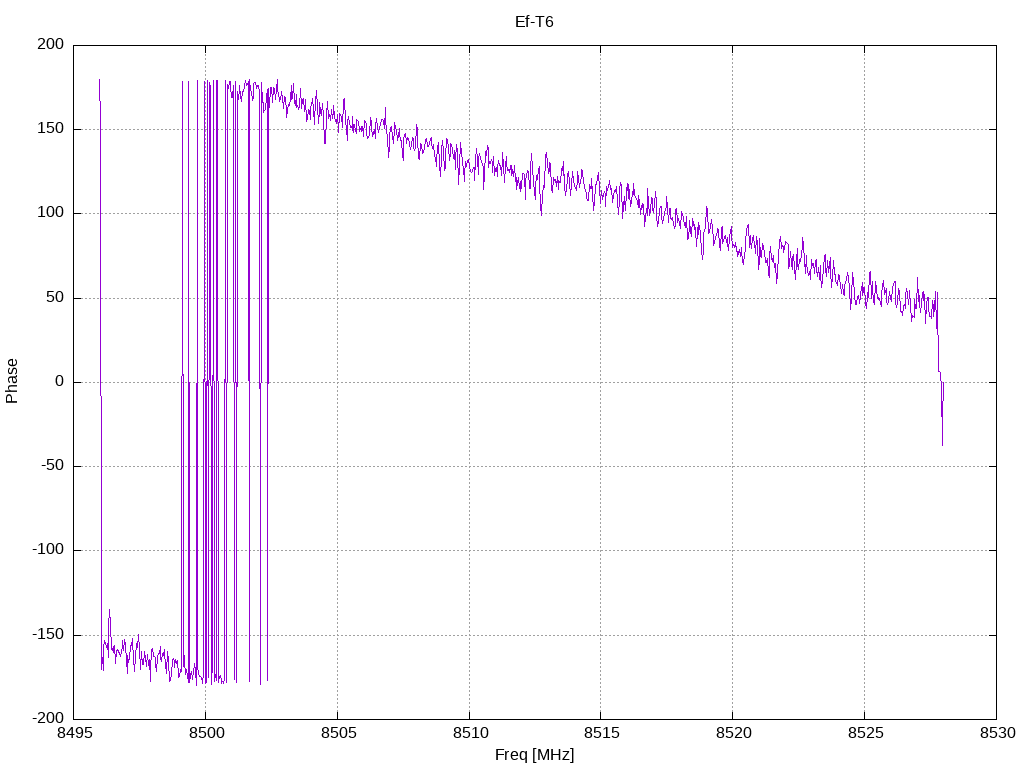Image resolution: width=1024 pixels, height=768 pixels.
Task: Click the 8500 x-axis tick label
Action: tap(205, 733)
